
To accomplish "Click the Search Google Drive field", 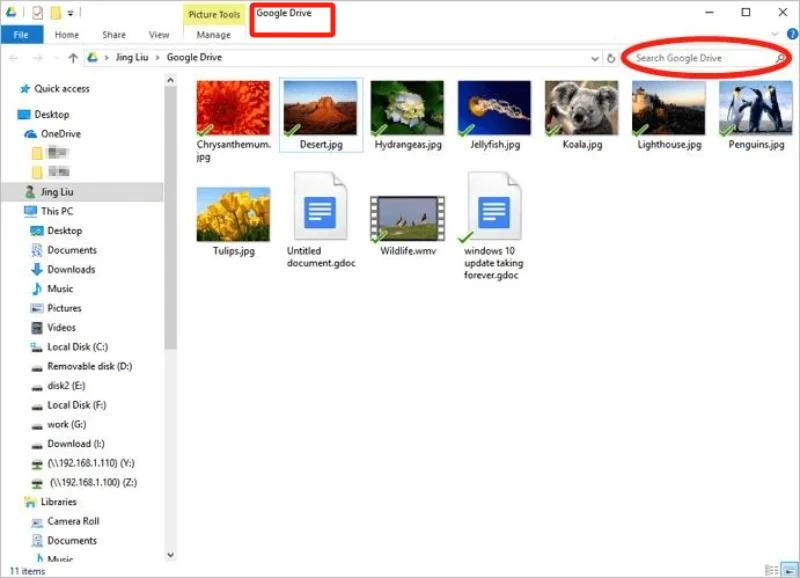I will click(700, 58).
